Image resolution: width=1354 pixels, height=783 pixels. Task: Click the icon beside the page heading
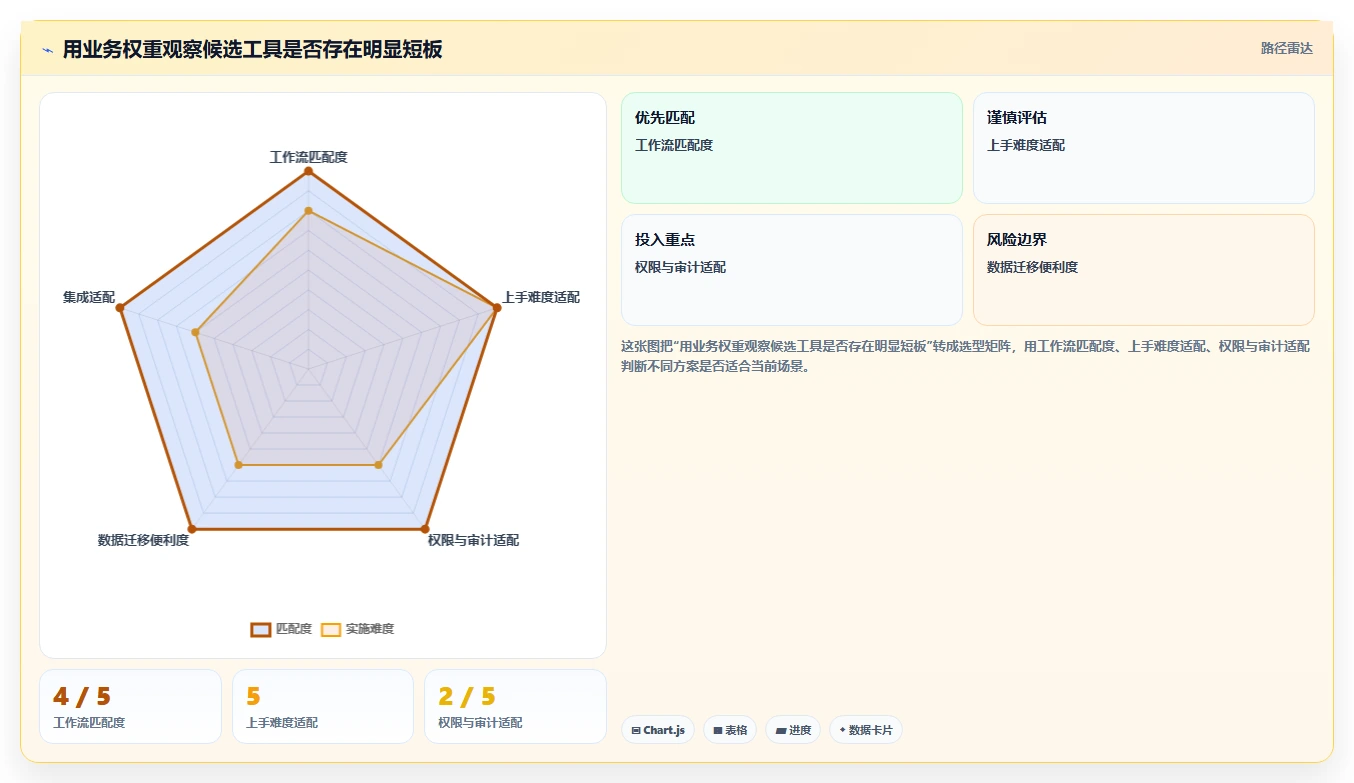48,50
